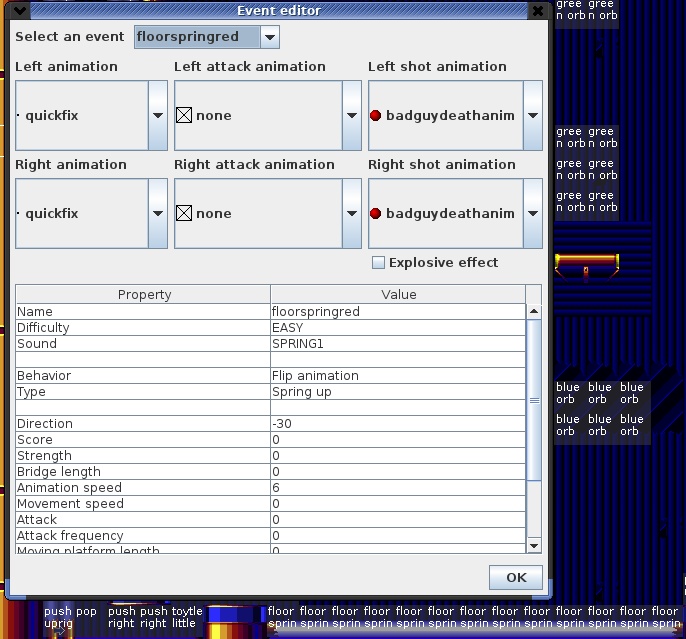
Task: Select the Movement speed value cell
Action: (398, 503)
